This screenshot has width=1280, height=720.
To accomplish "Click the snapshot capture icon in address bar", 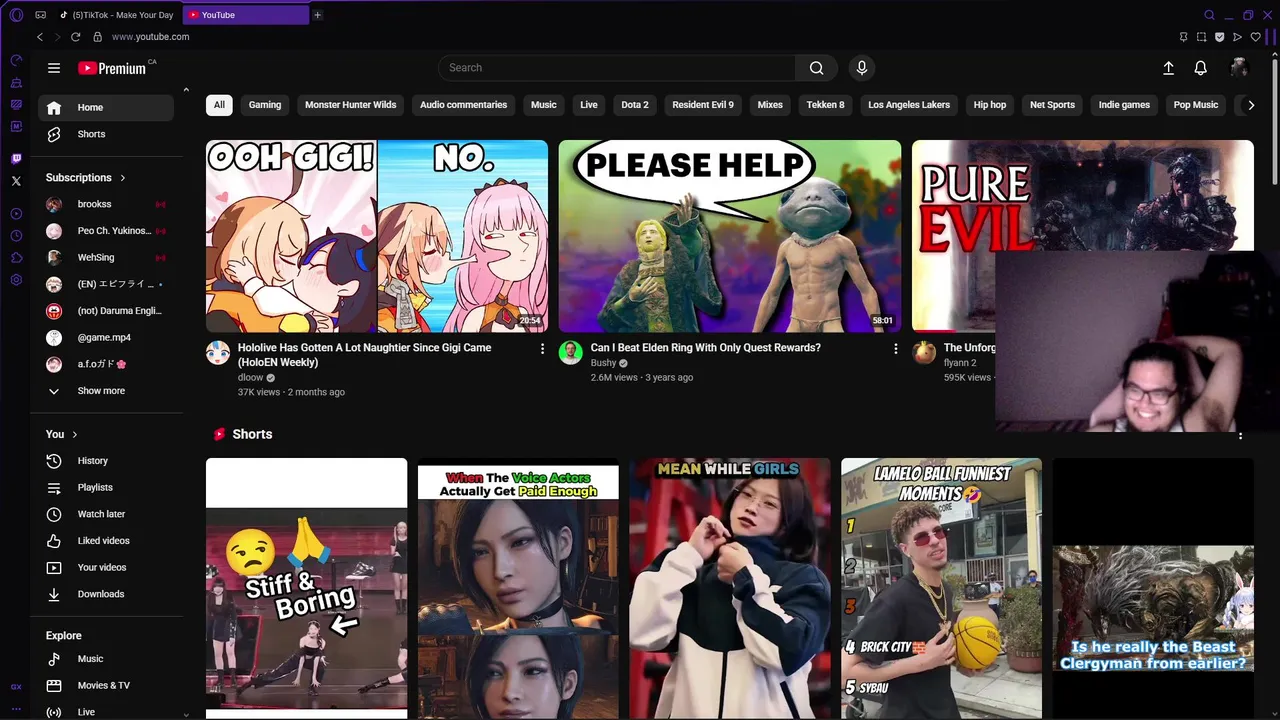I will pos(1201,37).
